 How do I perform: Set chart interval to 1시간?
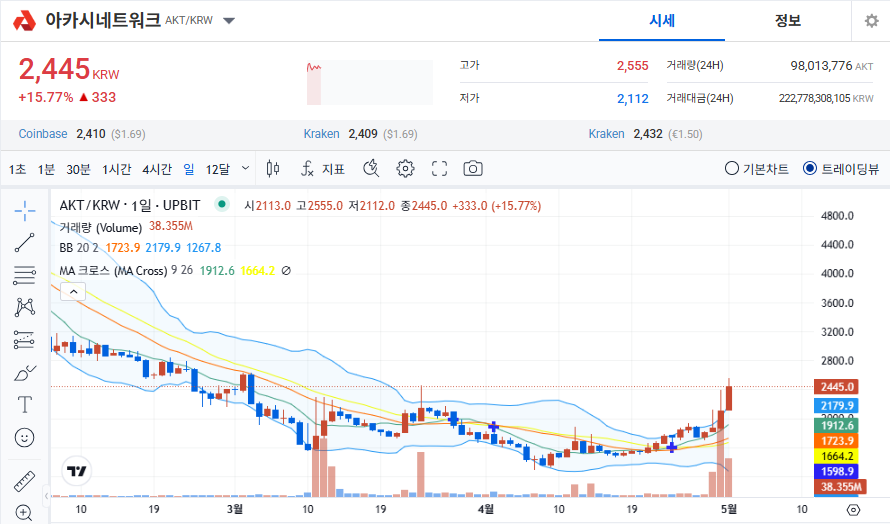[116, 169]
